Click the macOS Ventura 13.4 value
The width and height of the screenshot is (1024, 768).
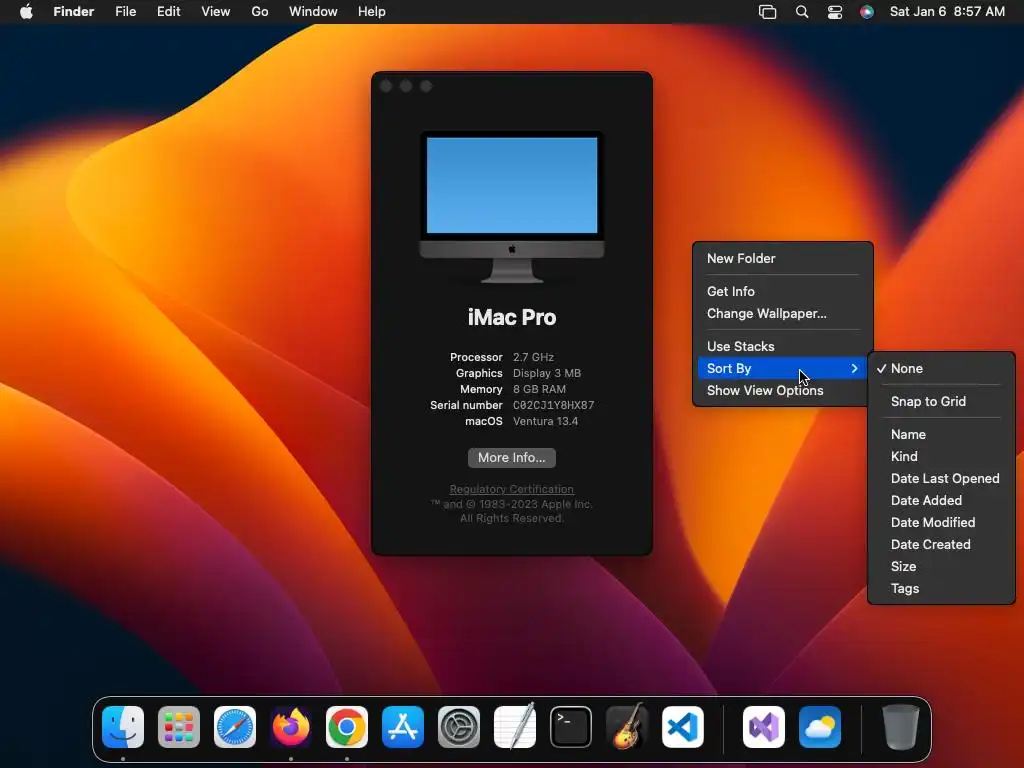tap(545, 421)
